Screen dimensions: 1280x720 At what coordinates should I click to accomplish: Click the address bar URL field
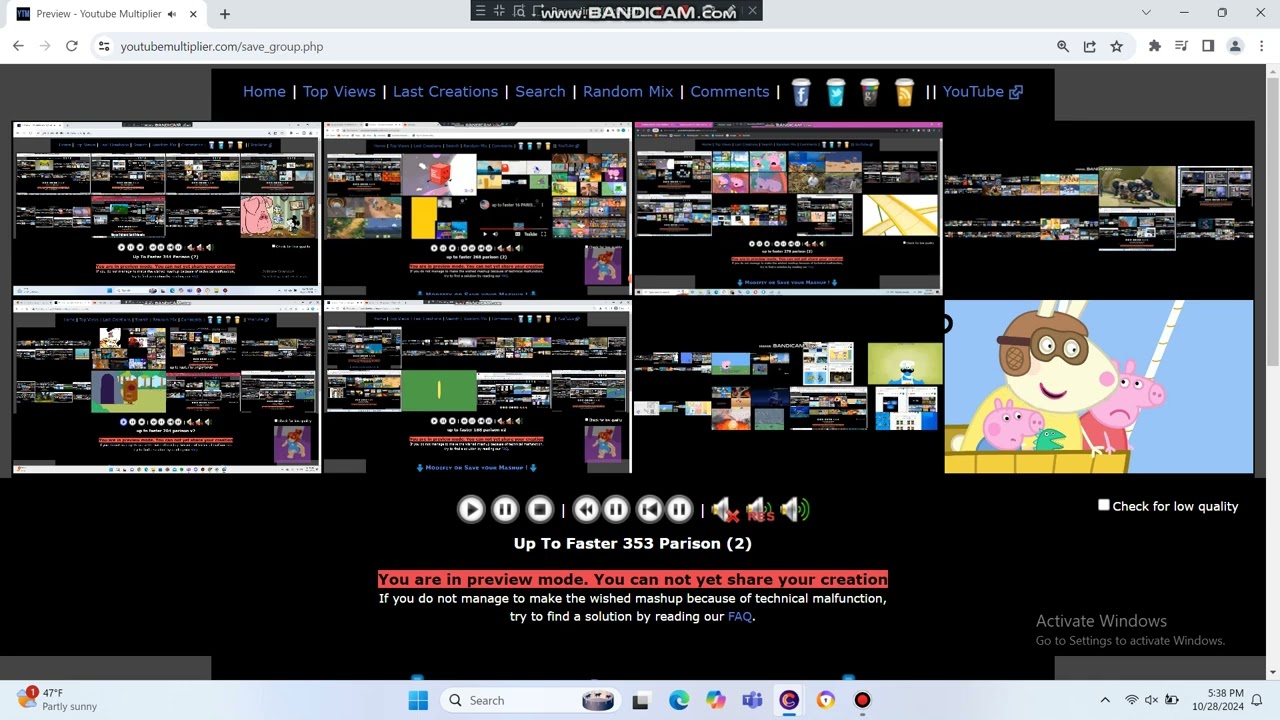pyautogui.click(x=580, y=46)
